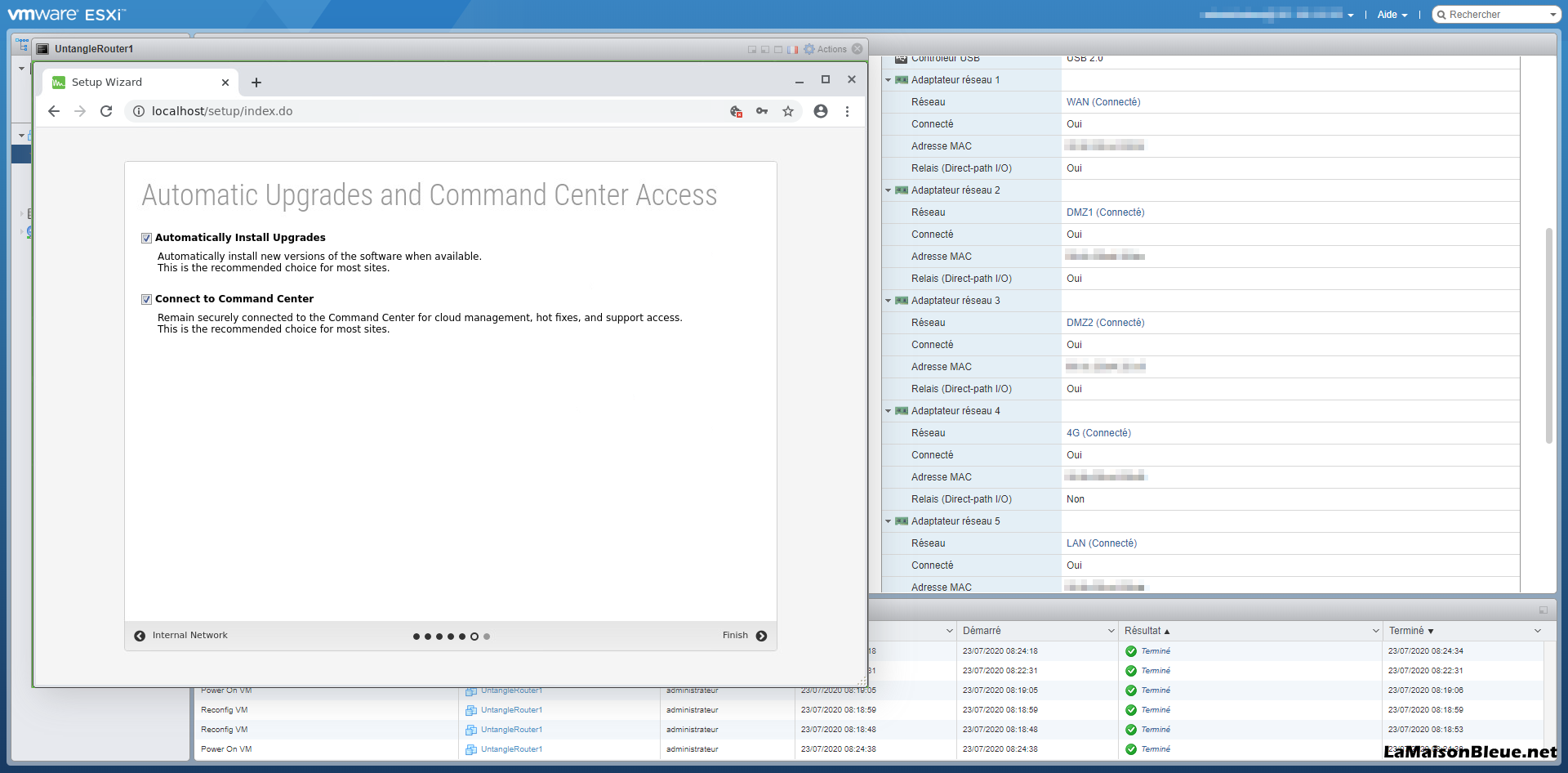
Task: Toggle Automatically Install Upgrades checkbox
Action: [x=146, y=238]
